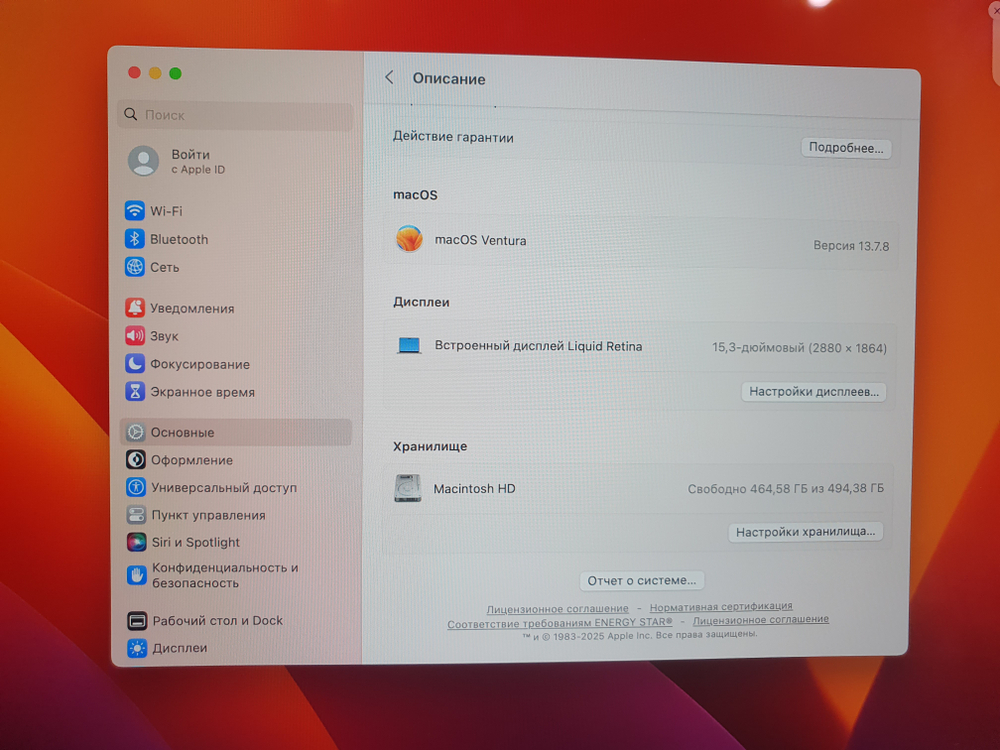Image resolution: width=1000 pixels, height=750 pixels.
Task: Open Отчет о системе button
Action: pos(642,580)
